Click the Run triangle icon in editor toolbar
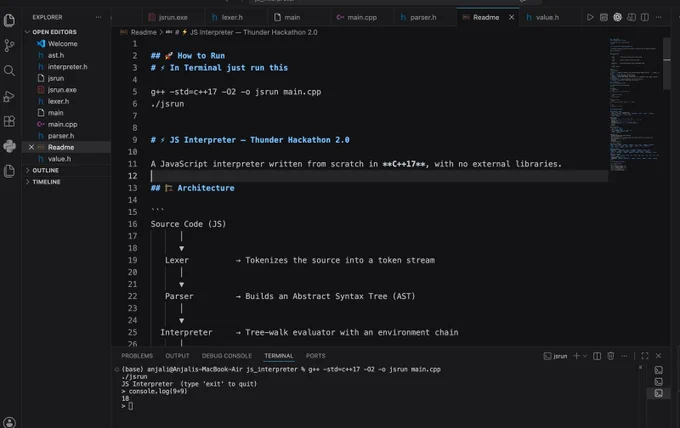 [x=590, y=17]
